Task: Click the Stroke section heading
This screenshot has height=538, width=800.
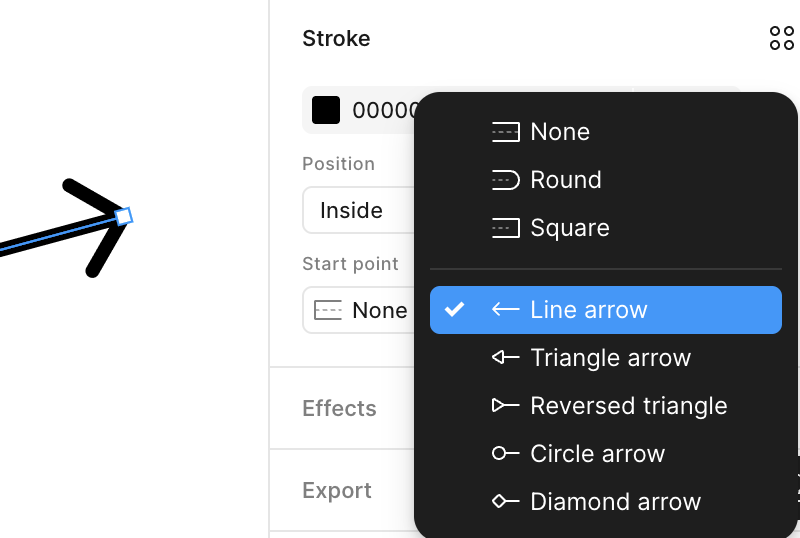Action: coord(336,39)
